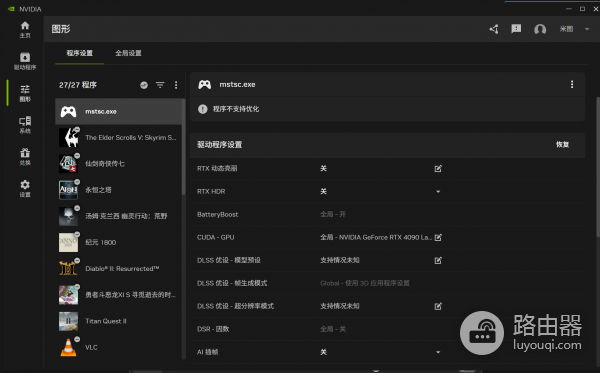The height and width of the screenshot is (373, 600).
Task: Open the Home page in sidebar
Action: click(25, 29)
